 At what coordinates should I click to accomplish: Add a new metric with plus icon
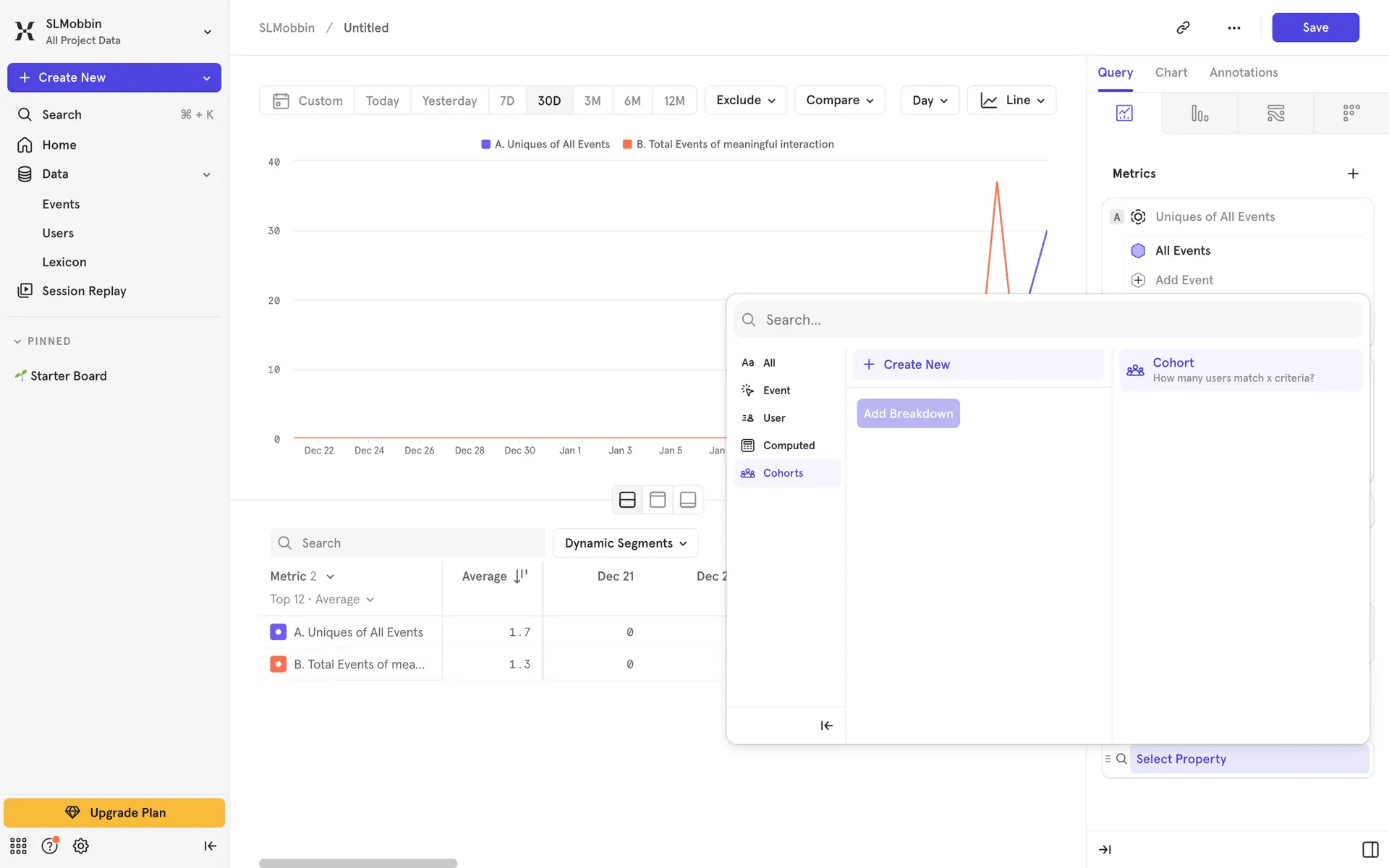[x=1353, y=174]
